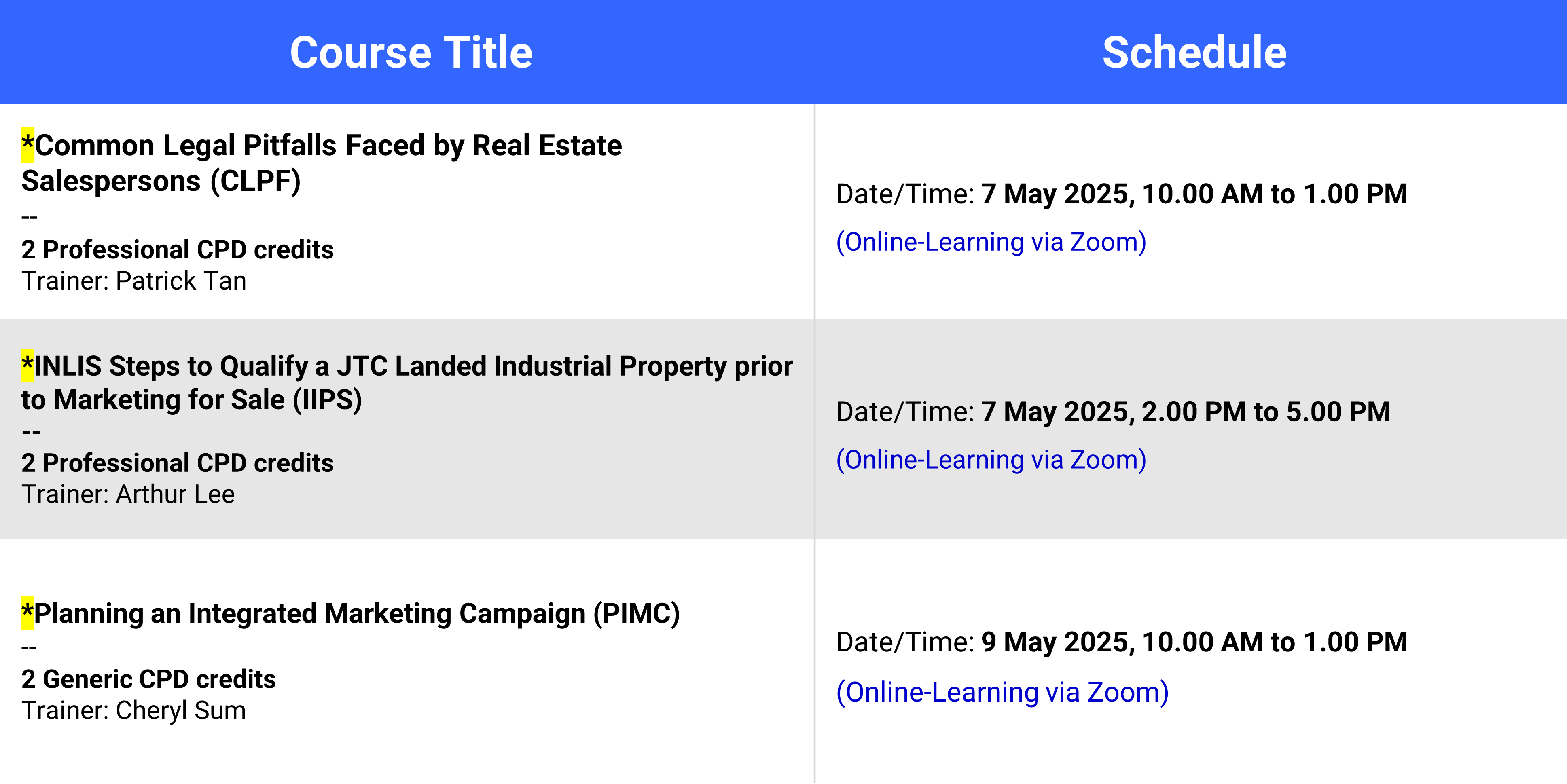Select the Common Legal Pitfalls course title
This screenshot has width=1567, height=784.
click(x=322, y=163)
